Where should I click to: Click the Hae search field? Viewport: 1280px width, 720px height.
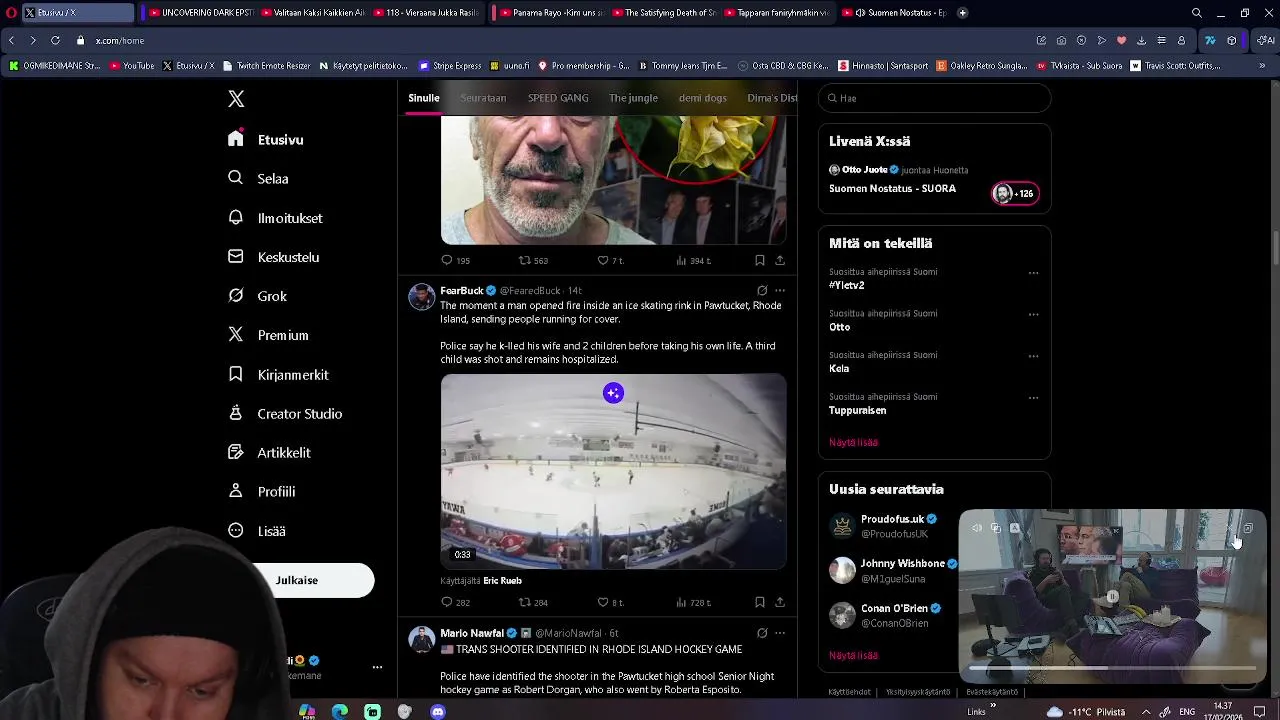point(935,98)
